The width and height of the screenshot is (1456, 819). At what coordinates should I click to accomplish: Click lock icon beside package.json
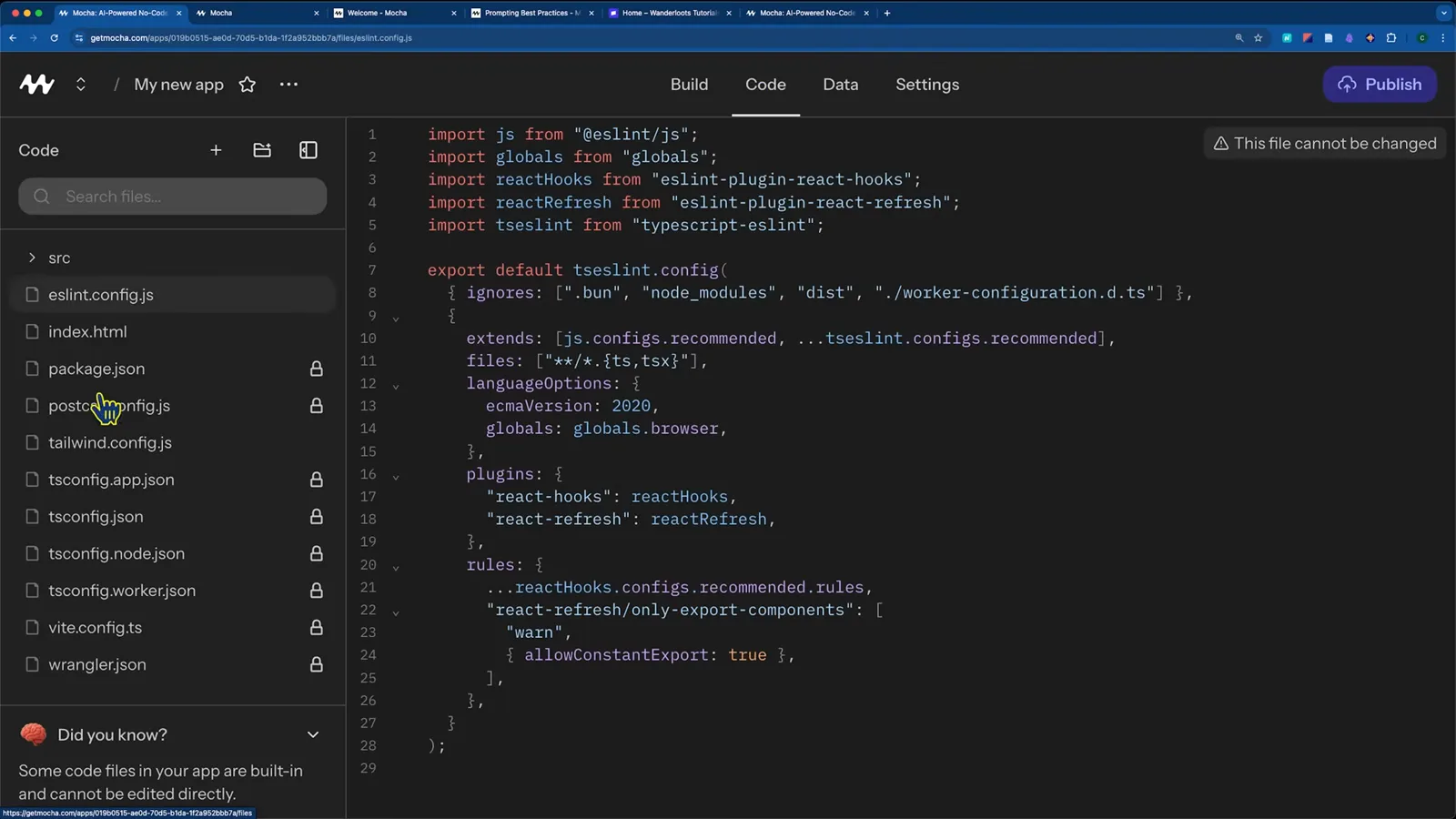[x=317, y=369]
